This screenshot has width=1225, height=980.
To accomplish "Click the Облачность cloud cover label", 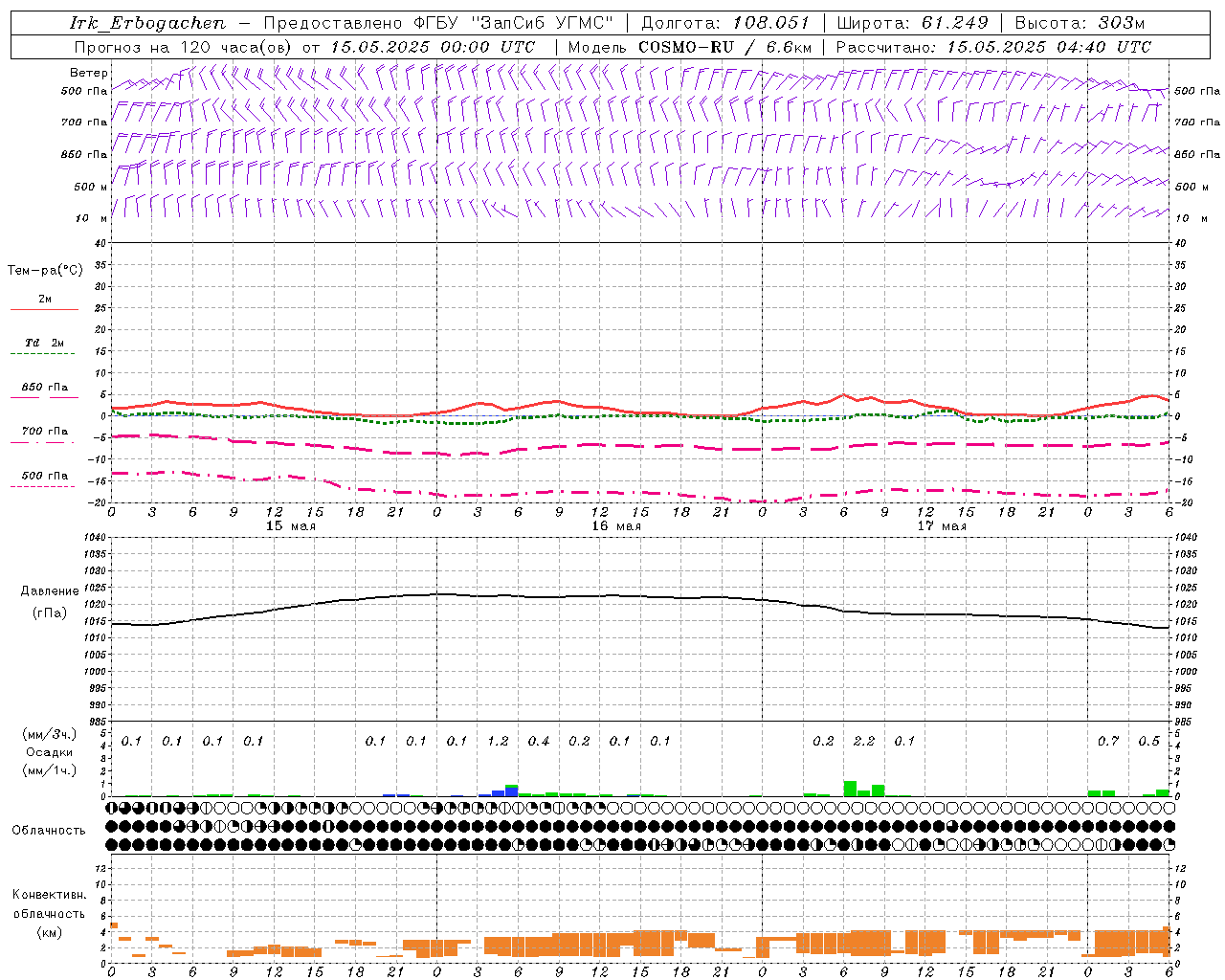I will pos(49,830).
